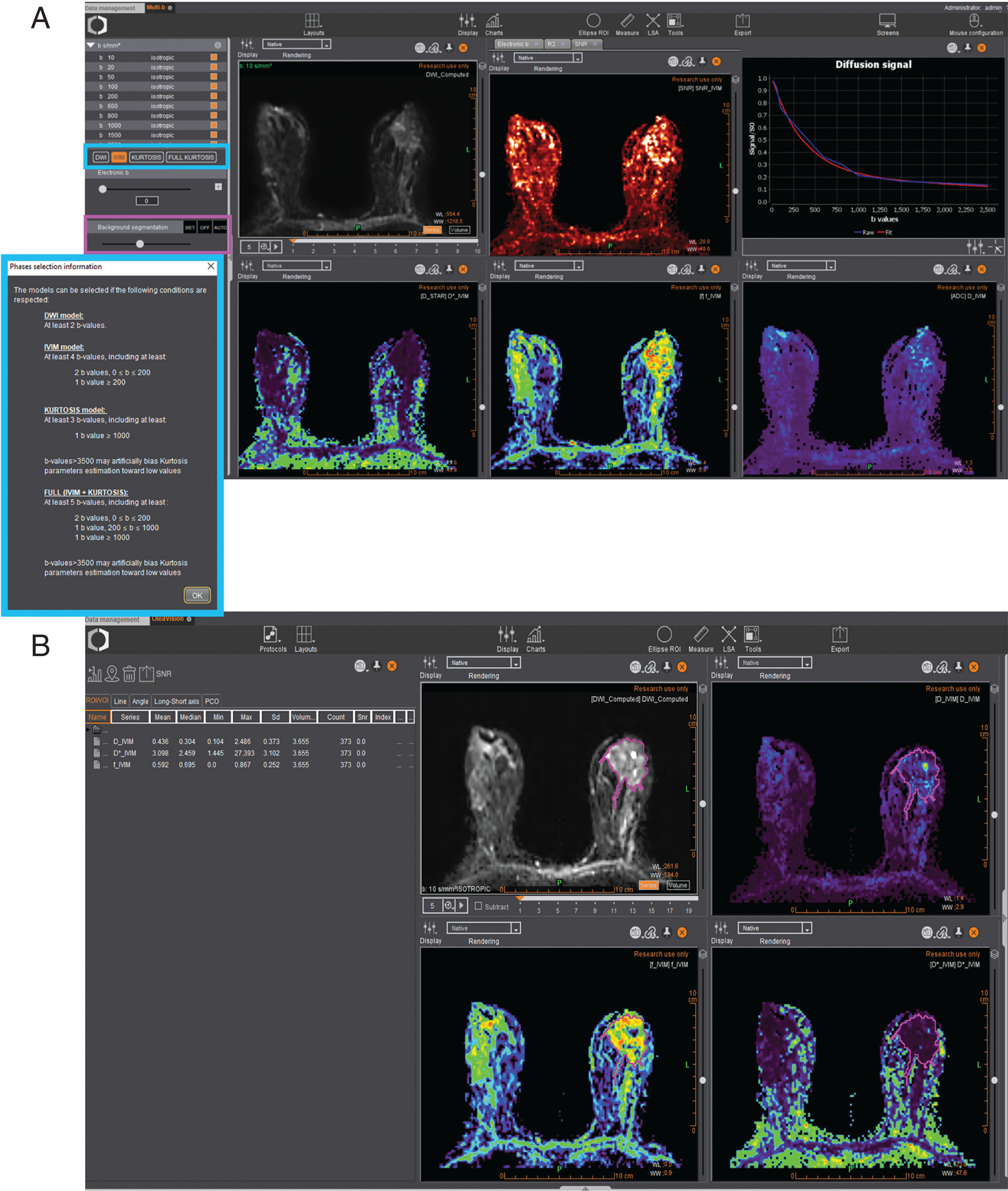Screen dimensions: 1008x1191
Task: Adjust the Electronic b slider handle
Action: (x=102, y=189)
